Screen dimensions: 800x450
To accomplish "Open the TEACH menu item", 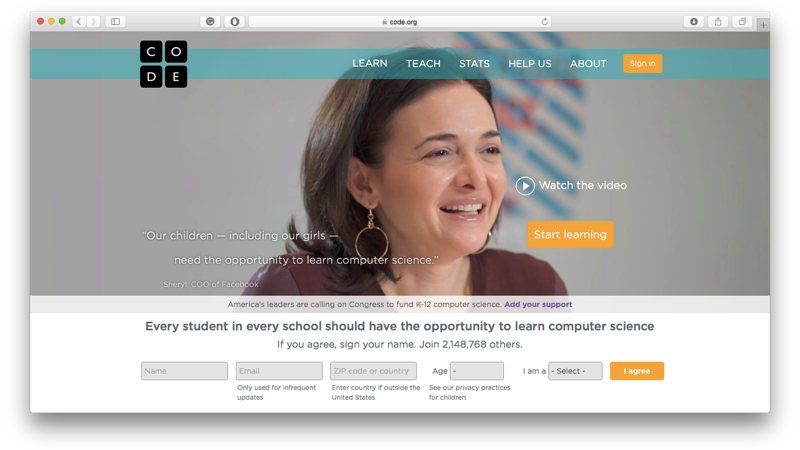I will [x=423, y=63].
